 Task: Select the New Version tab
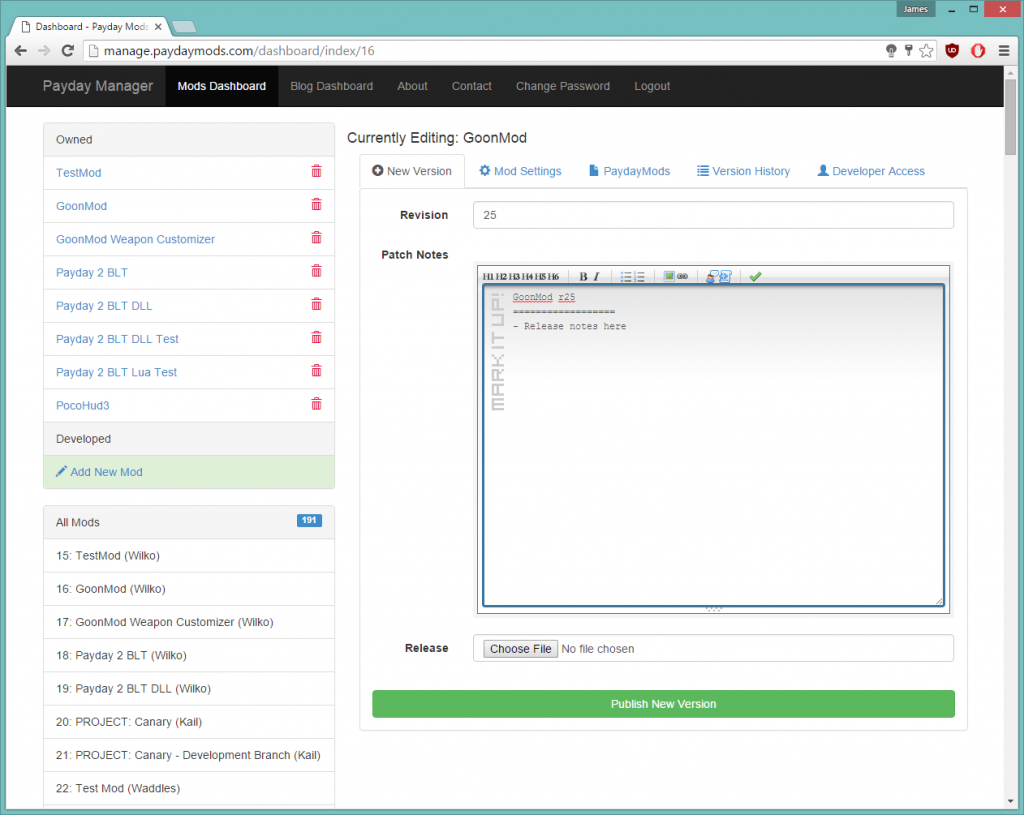coord(412,171)
